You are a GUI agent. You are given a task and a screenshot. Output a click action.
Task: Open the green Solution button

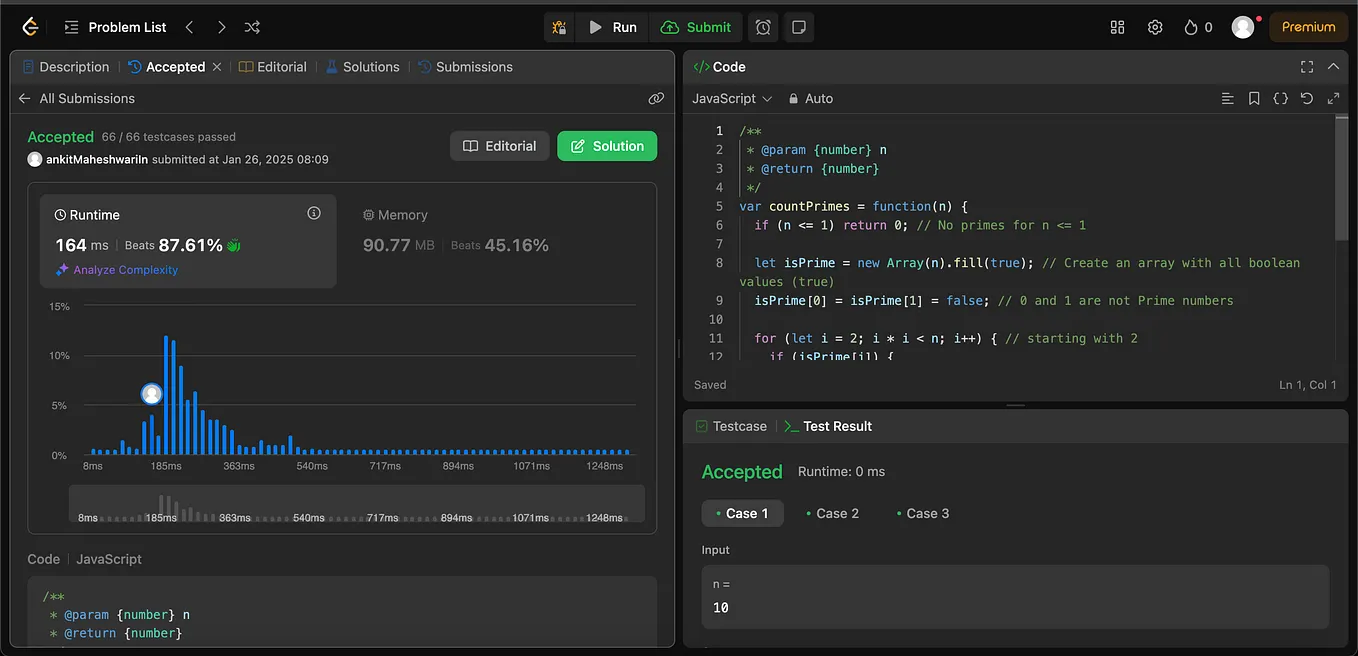(x=607, y=146)
